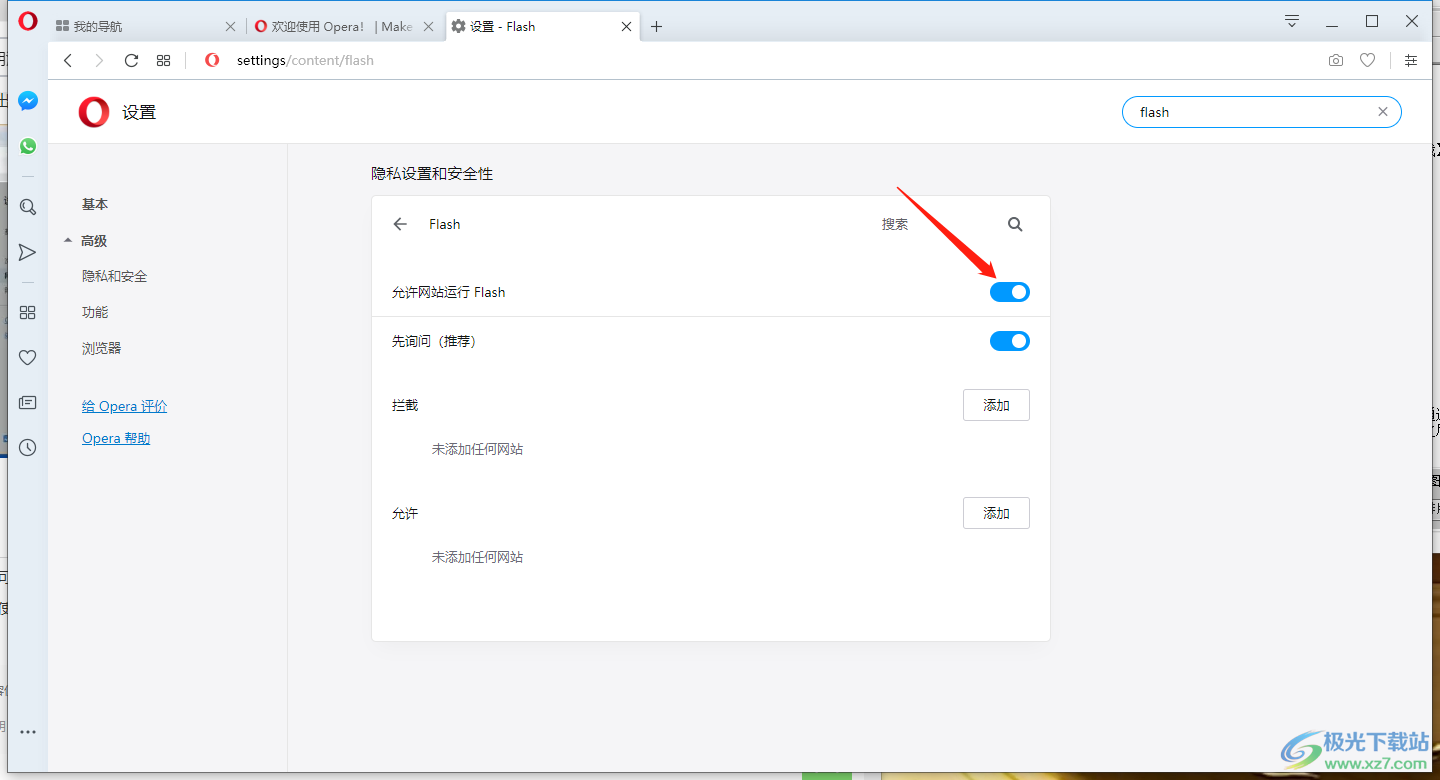Open History clock in sidebar
This screenshot has width=1440, height=780.
point(28,448)
